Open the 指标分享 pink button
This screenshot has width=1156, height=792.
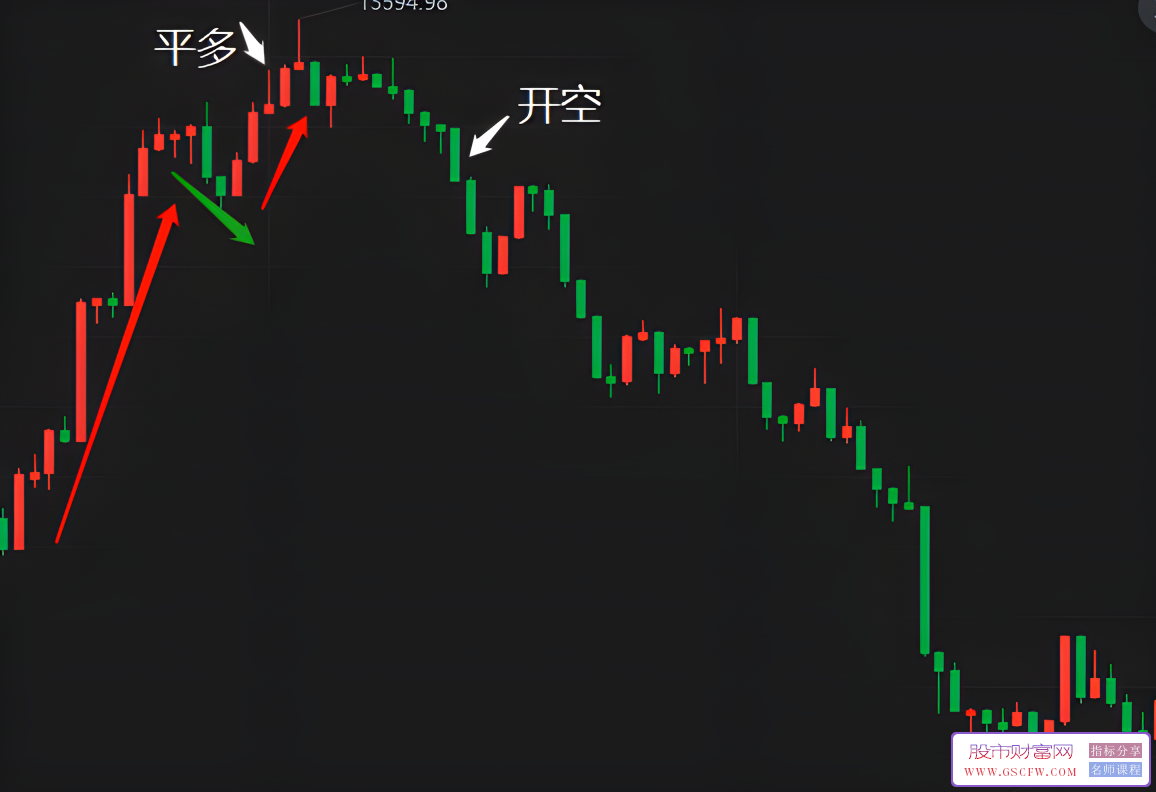coord(1115,751)
